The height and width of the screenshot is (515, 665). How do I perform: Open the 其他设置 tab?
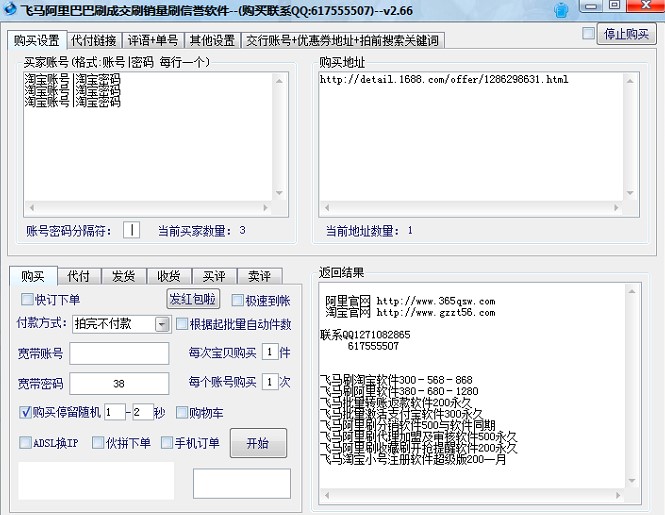point(212,40)
